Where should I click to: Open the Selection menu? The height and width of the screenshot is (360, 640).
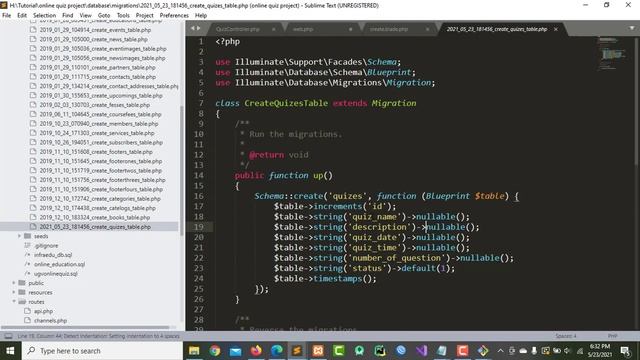pos(44,16)
